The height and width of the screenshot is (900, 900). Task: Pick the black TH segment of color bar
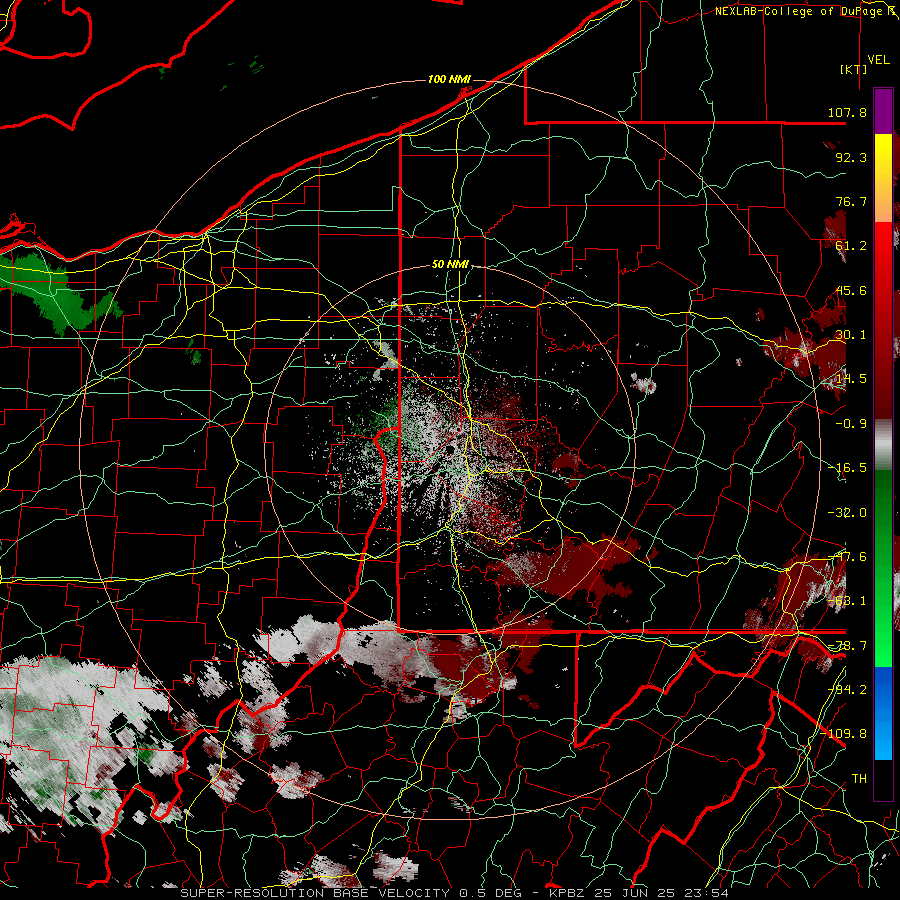coord(883,779)
